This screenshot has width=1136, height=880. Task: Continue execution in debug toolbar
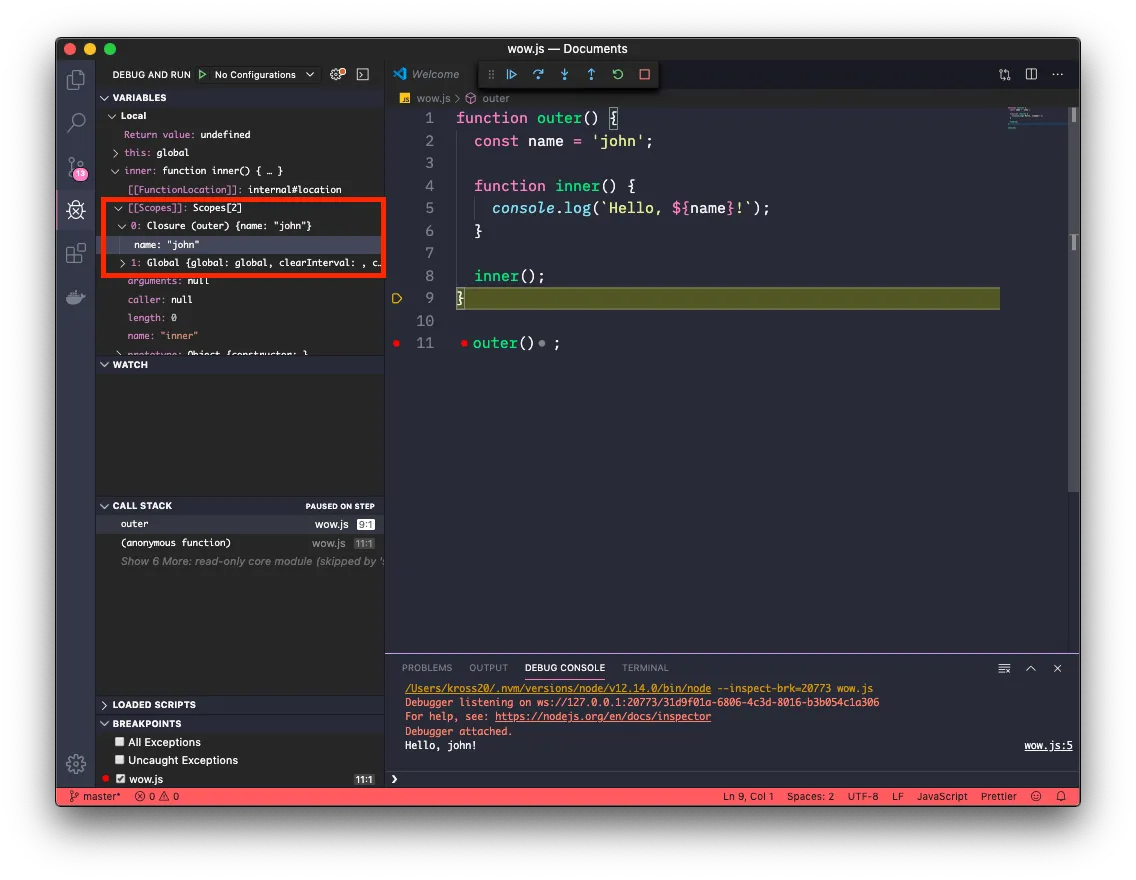pos(511,74)
